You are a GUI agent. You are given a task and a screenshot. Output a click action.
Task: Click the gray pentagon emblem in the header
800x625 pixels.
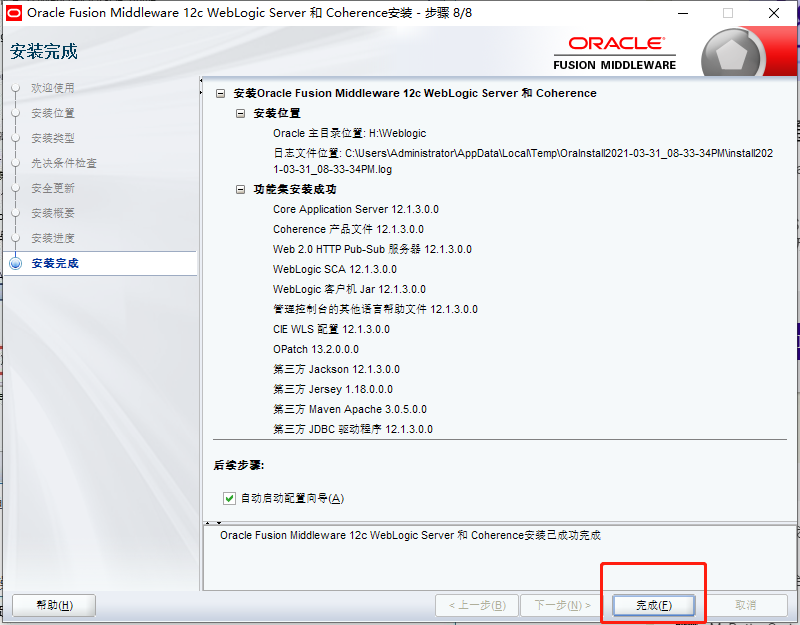coord(732,55)
